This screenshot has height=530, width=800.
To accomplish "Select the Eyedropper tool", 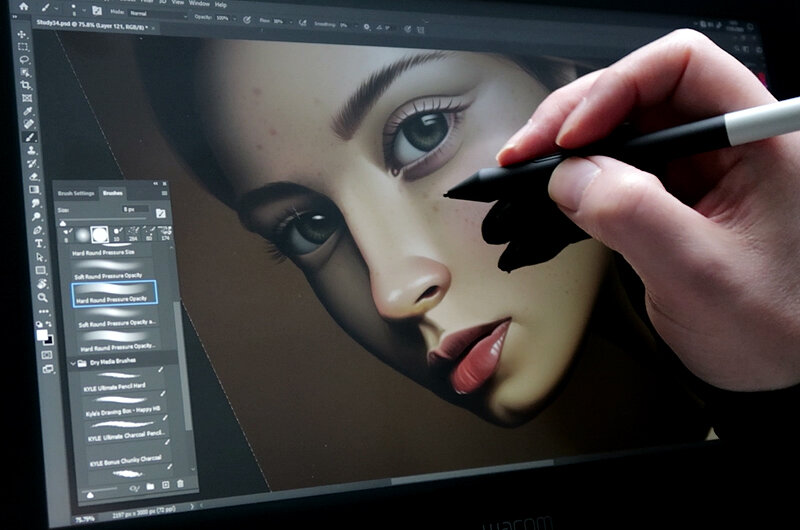I will coord(28,111).
